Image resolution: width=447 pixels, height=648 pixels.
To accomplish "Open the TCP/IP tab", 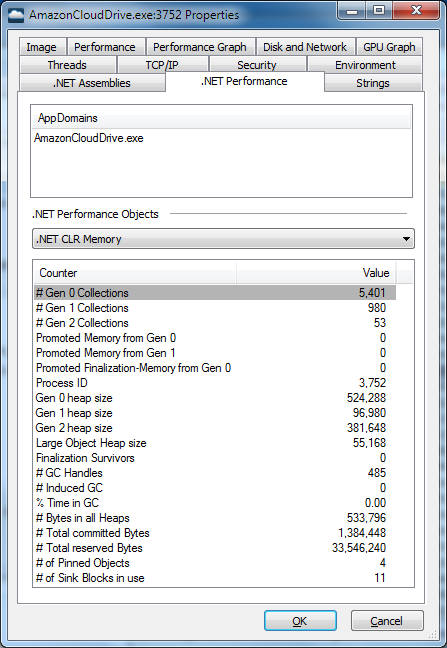I will [162, 65].
